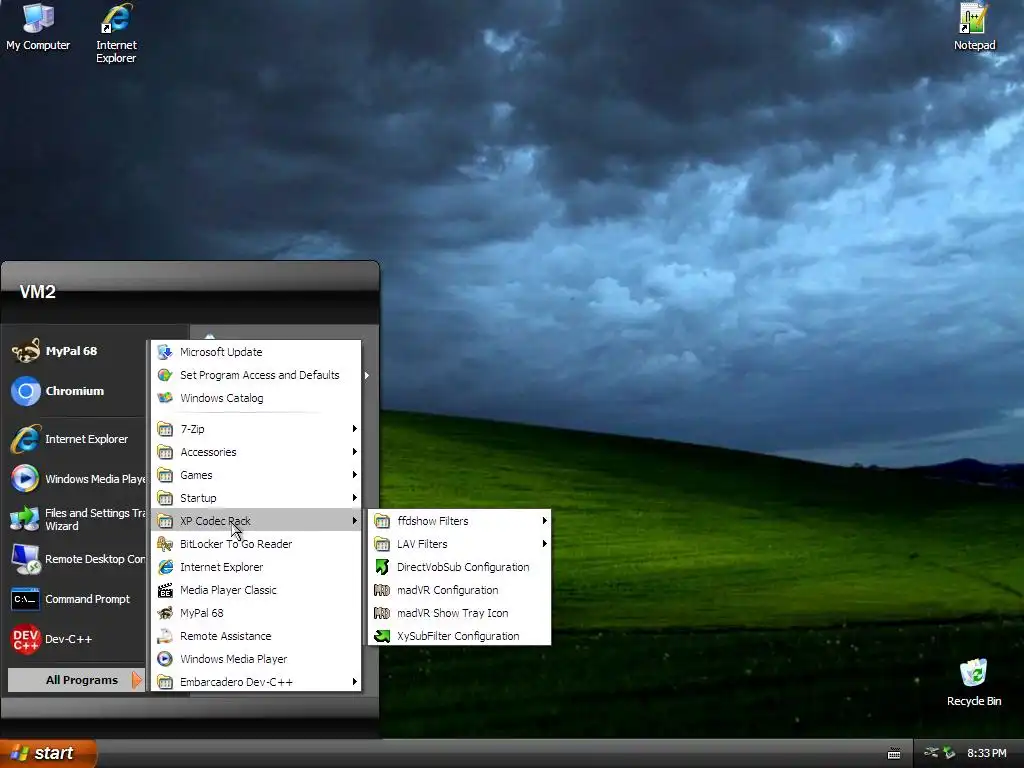
Task: Click the DirectVobSub Configuration green arrow icon
Action: [x=382, y=567]
